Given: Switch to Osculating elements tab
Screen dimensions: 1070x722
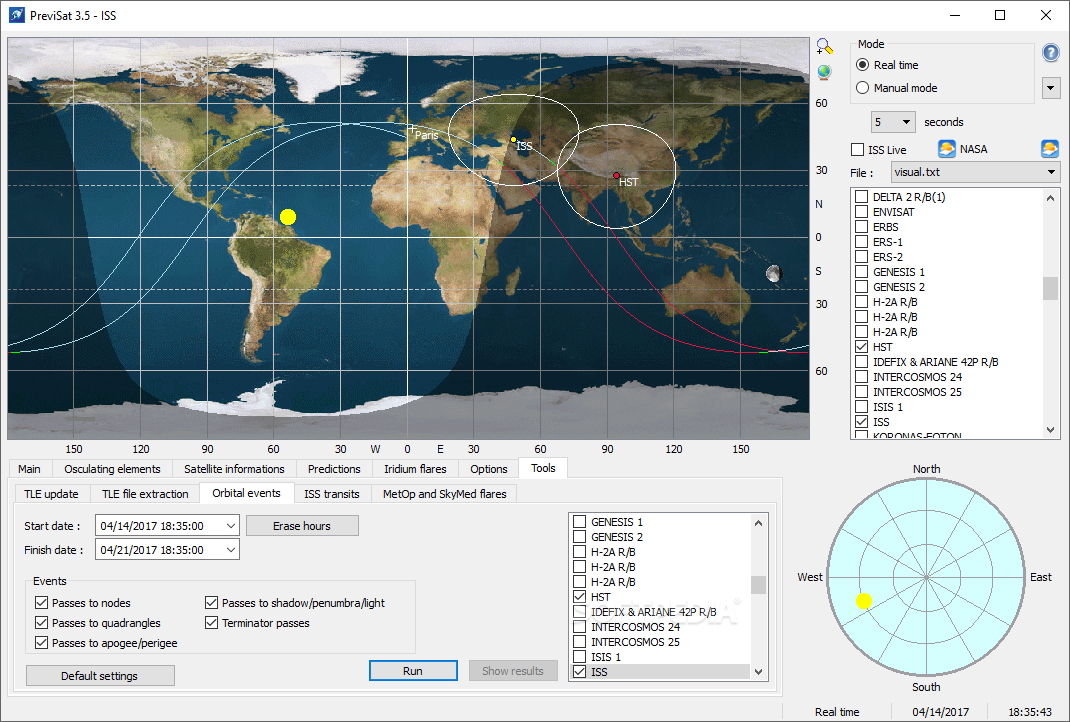Looking at the screenshot, I should [x=112, y=469].
